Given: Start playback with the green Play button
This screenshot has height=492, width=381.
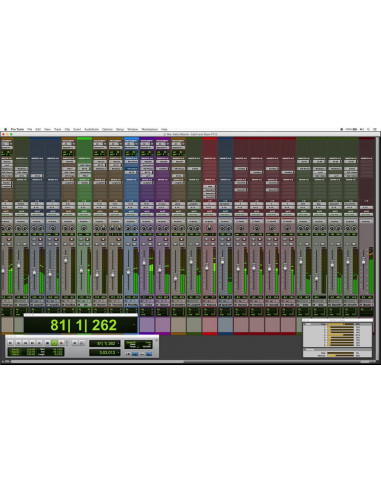Looking at the screenshot, I should [54, 343].
